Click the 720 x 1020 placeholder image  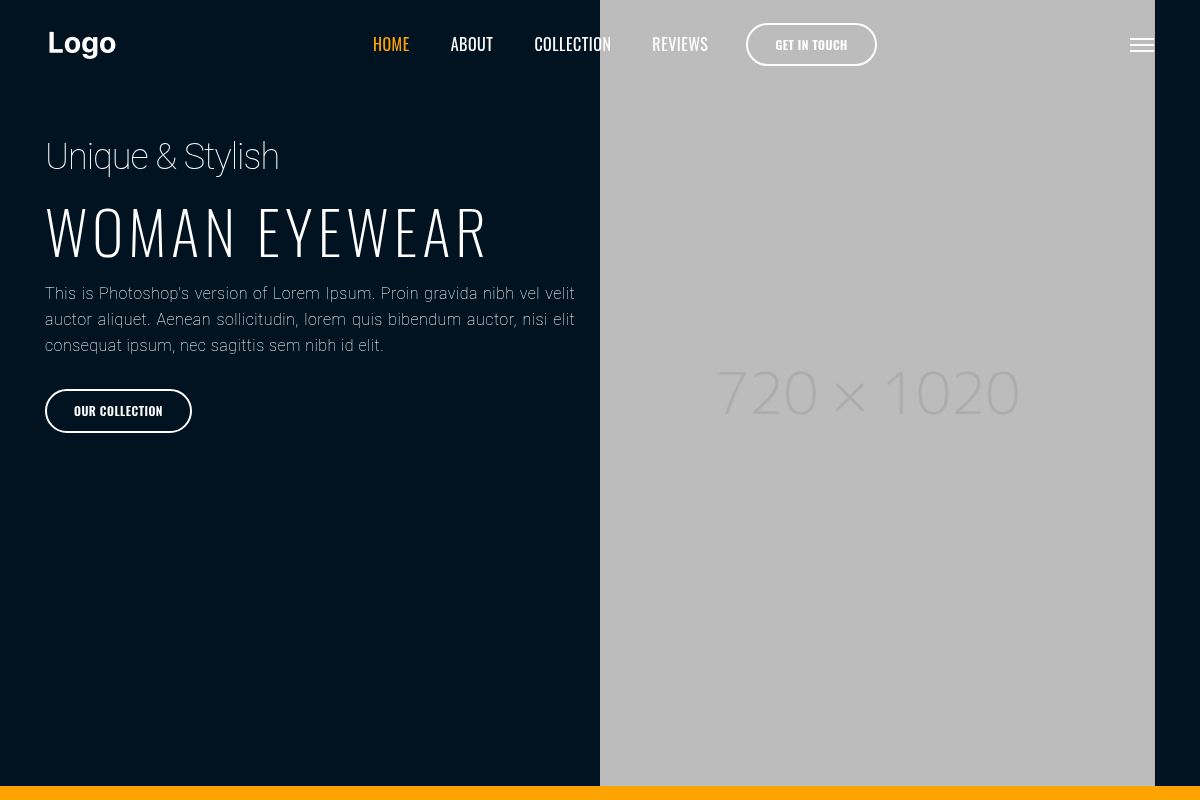878,392
